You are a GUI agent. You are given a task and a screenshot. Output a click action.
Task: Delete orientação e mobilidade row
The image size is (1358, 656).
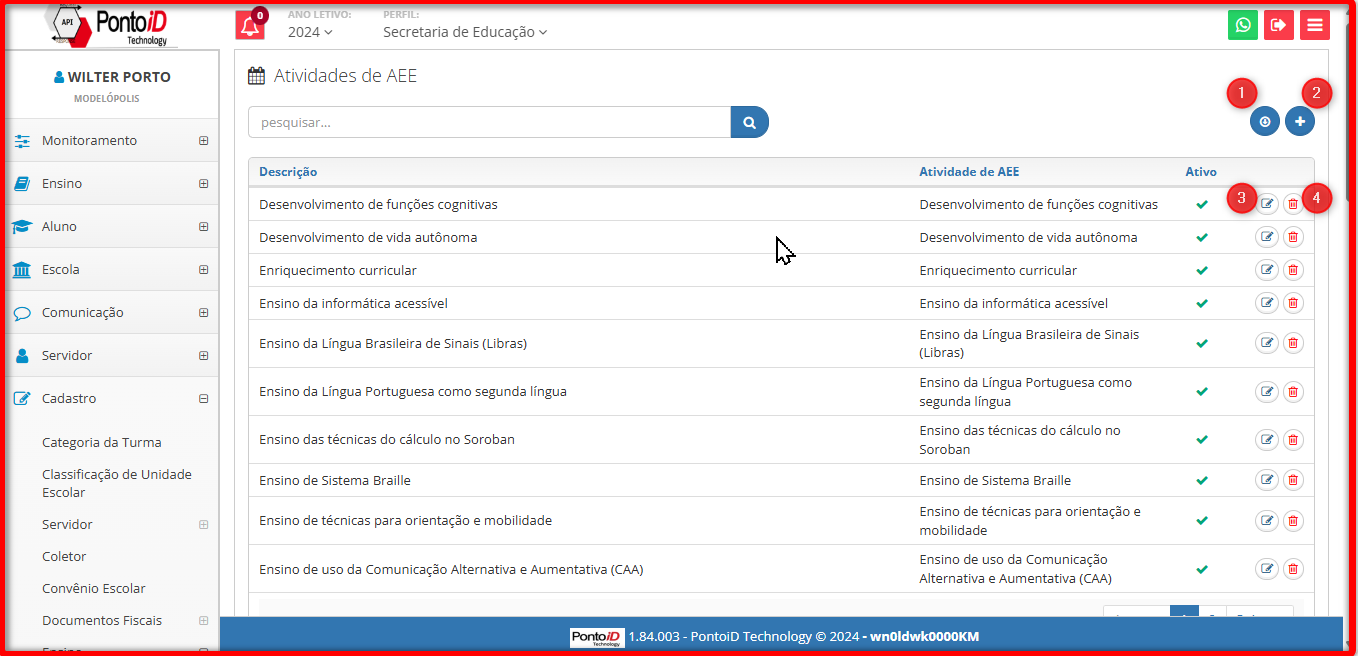pyautogui.click(x=1293, y=520)
